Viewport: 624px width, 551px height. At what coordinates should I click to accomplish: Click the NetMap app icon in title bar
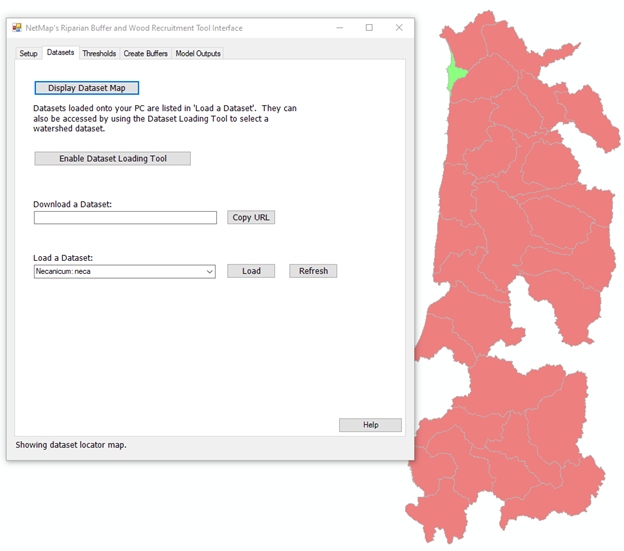(x=16, y=28)
